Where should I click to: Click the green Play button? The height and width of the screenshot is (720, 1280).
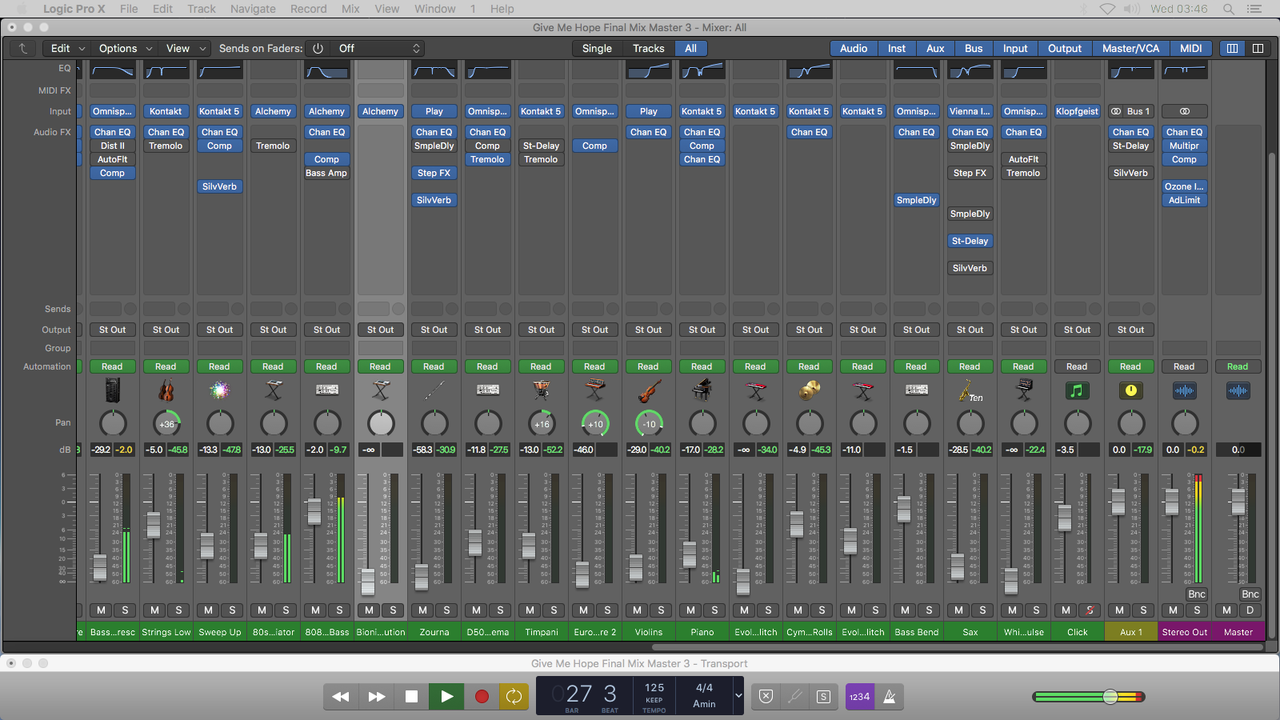[446, 696]
